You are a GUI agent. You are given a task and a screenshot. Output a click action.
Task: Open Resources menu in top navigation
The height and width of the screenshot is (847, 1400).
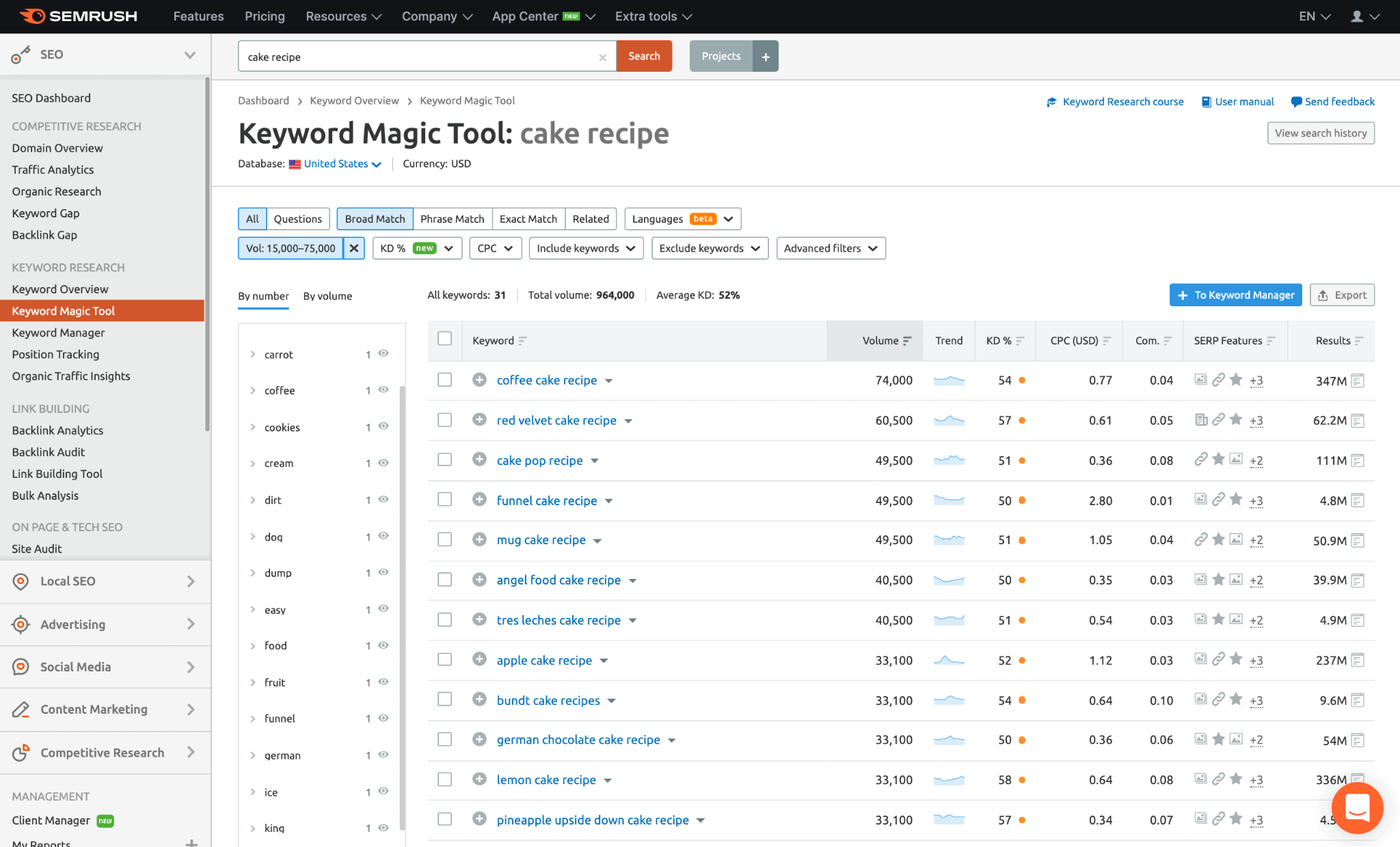click(x=343, y=16)
